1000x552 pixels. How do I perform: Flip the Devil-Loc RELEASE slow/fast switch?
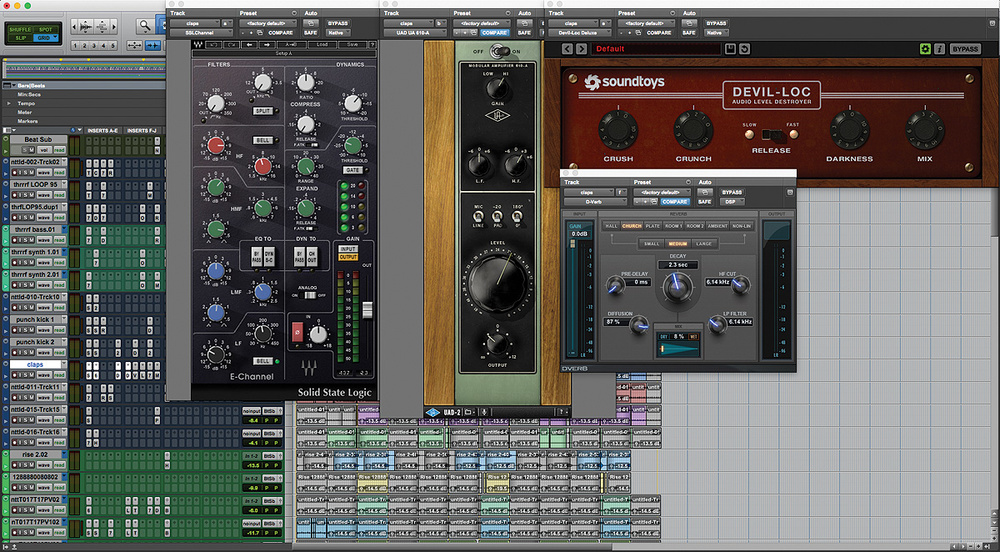pyautogui.click(x=772, y=134)
